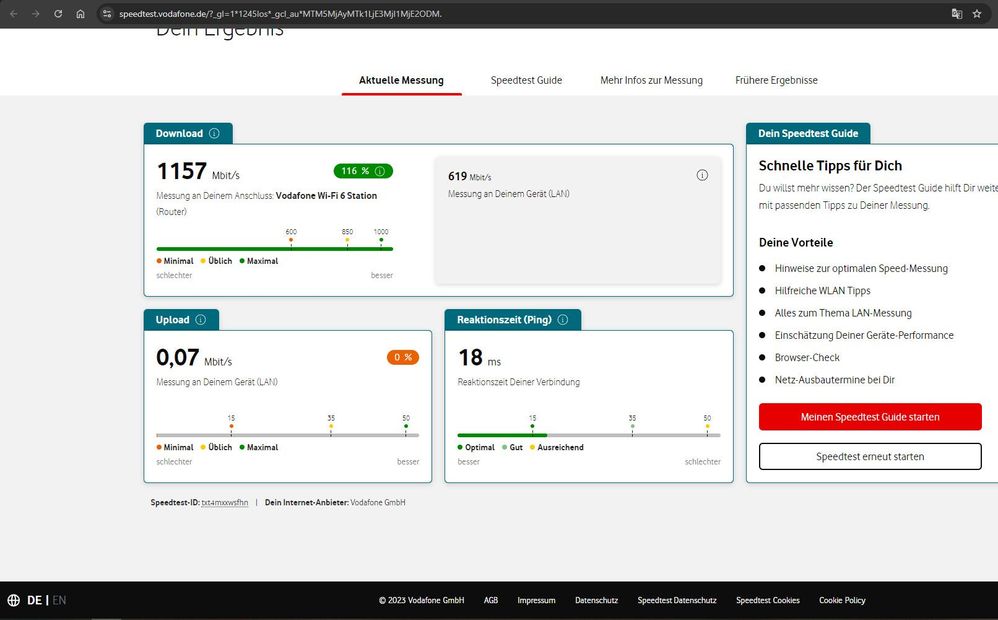Go back using browser back arrow
The width and height of the screenshot is (998, 620).
(x=14, y=13)
